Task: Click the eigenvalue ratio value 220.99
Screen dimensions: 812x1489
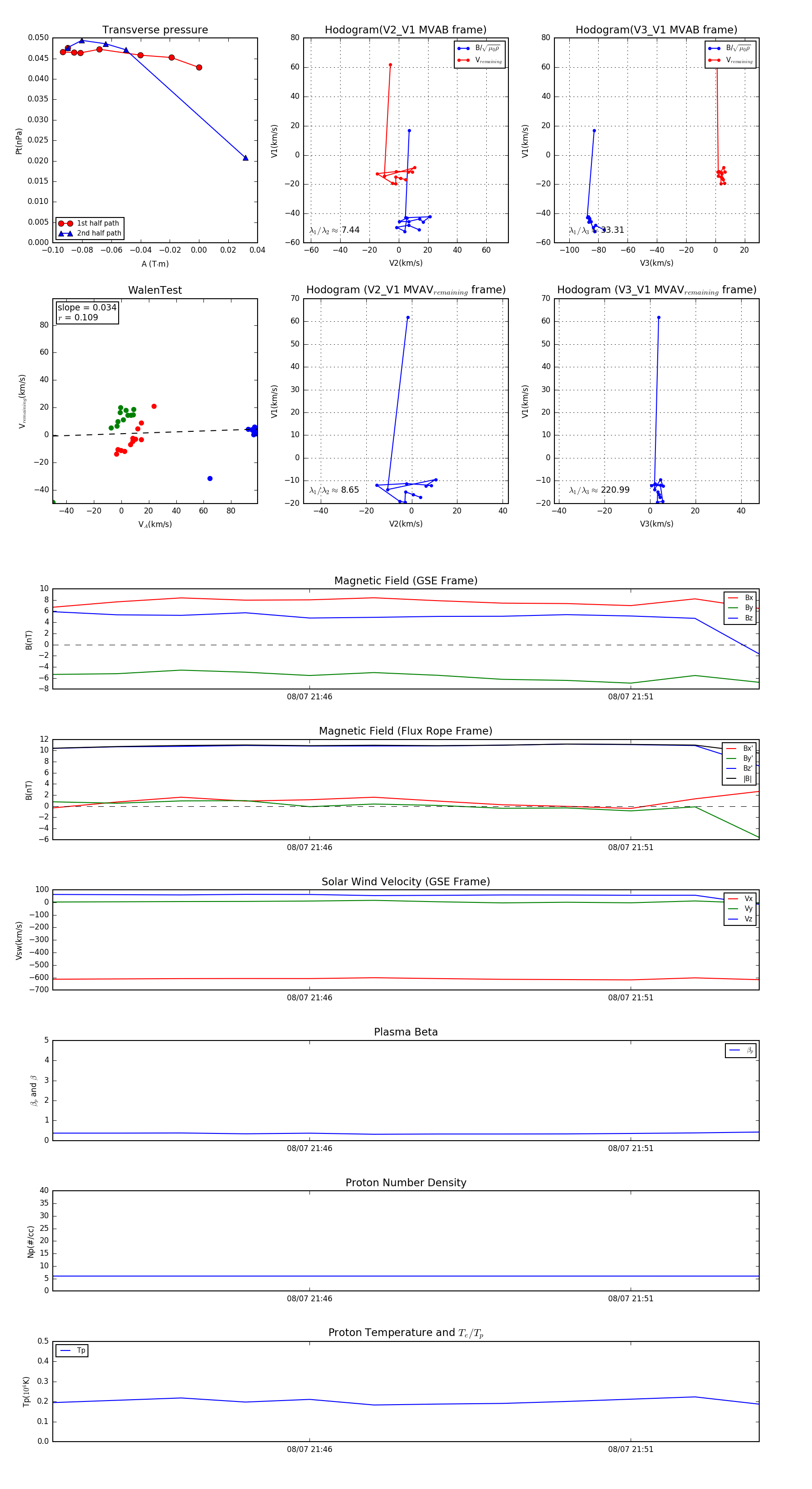Action: coord(615,490)
